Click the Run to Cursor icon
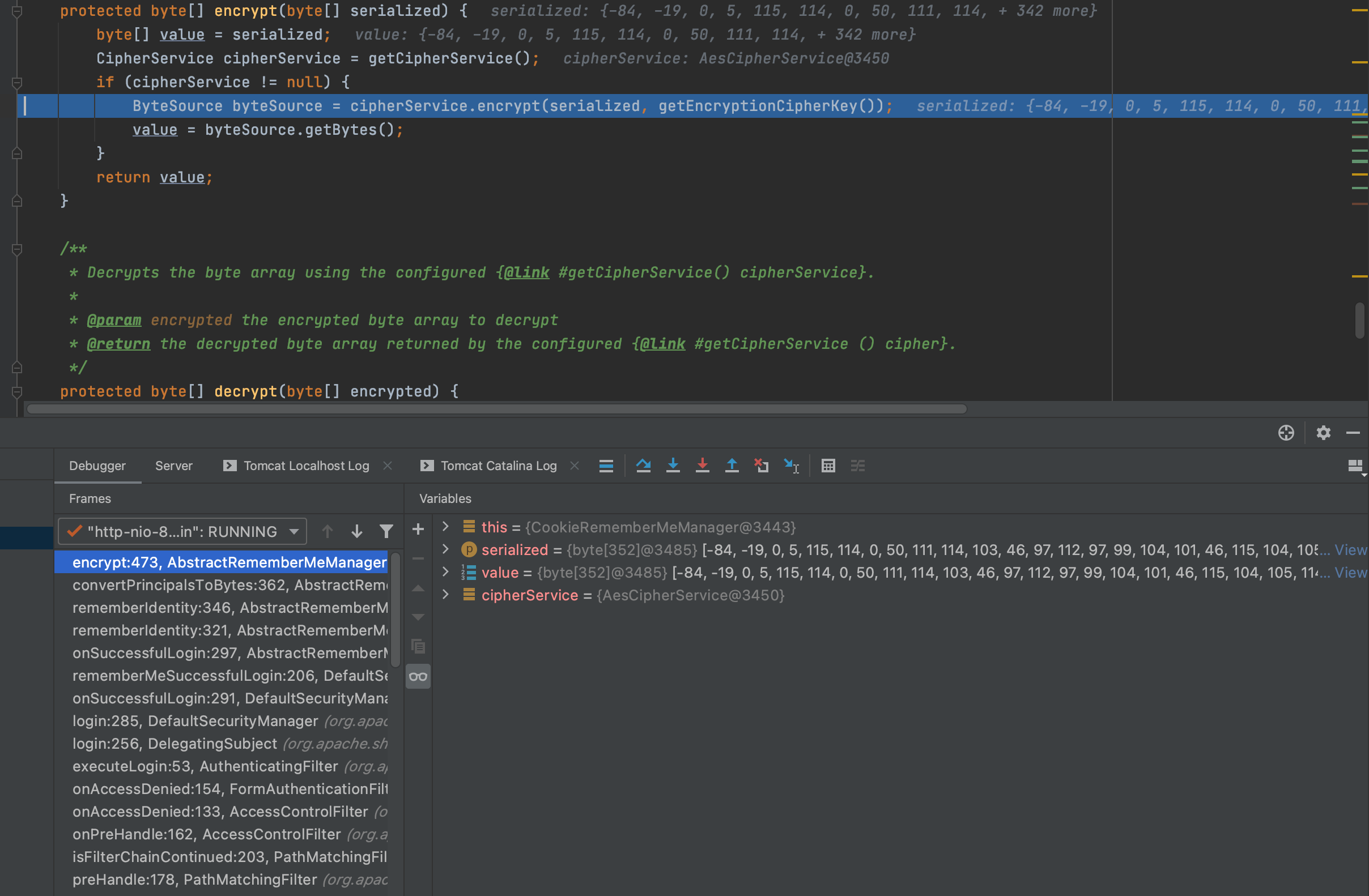The width and height of the screenshot is (1369, 896). [x=792, y=465]
